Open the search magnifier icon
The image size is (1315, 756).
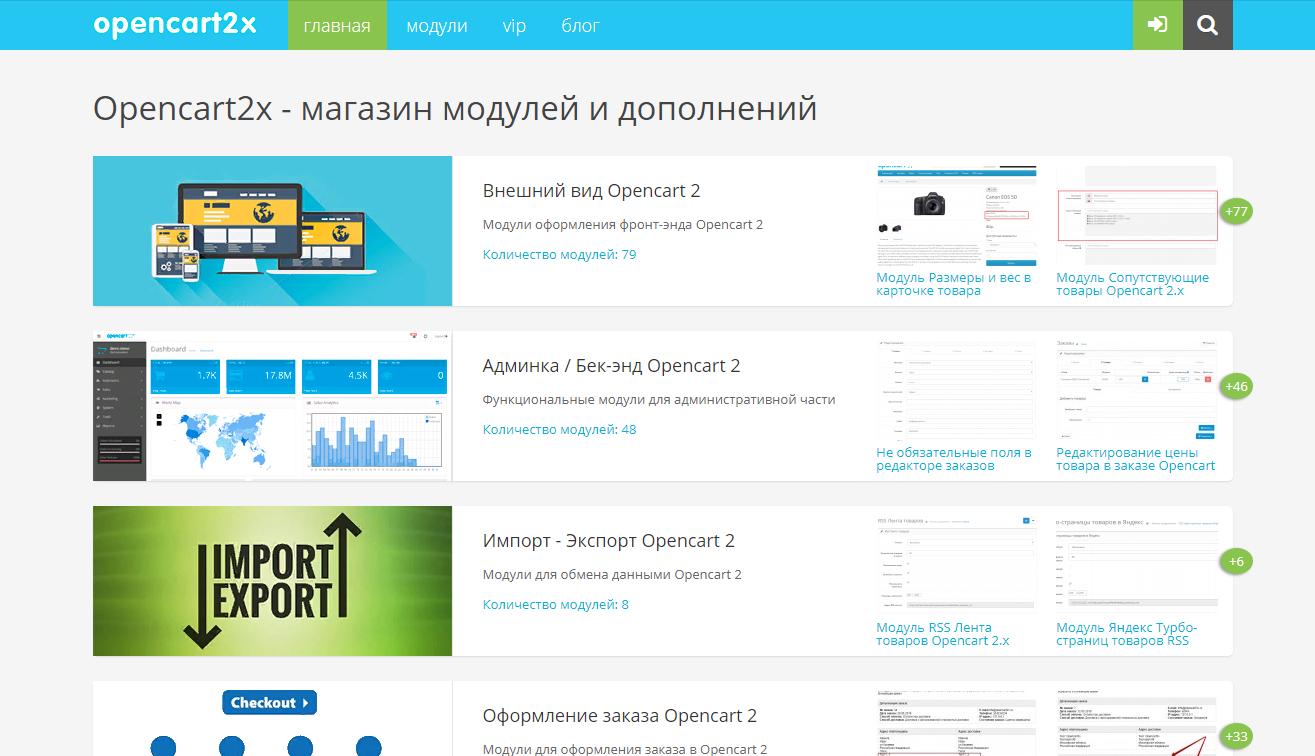(1208, 25)
